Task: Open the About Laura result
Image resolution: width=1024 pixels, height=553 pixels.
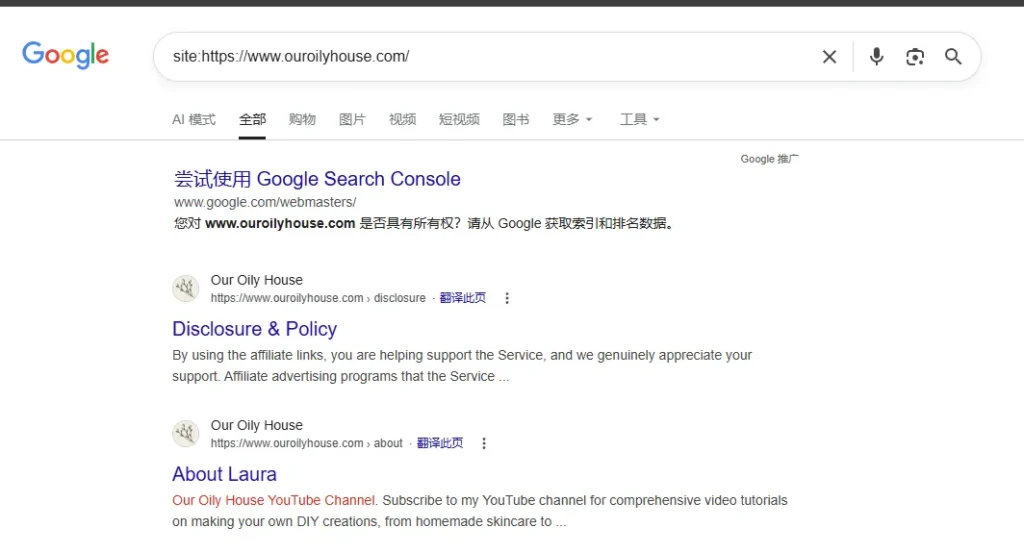Action: (x=225, y=474)
